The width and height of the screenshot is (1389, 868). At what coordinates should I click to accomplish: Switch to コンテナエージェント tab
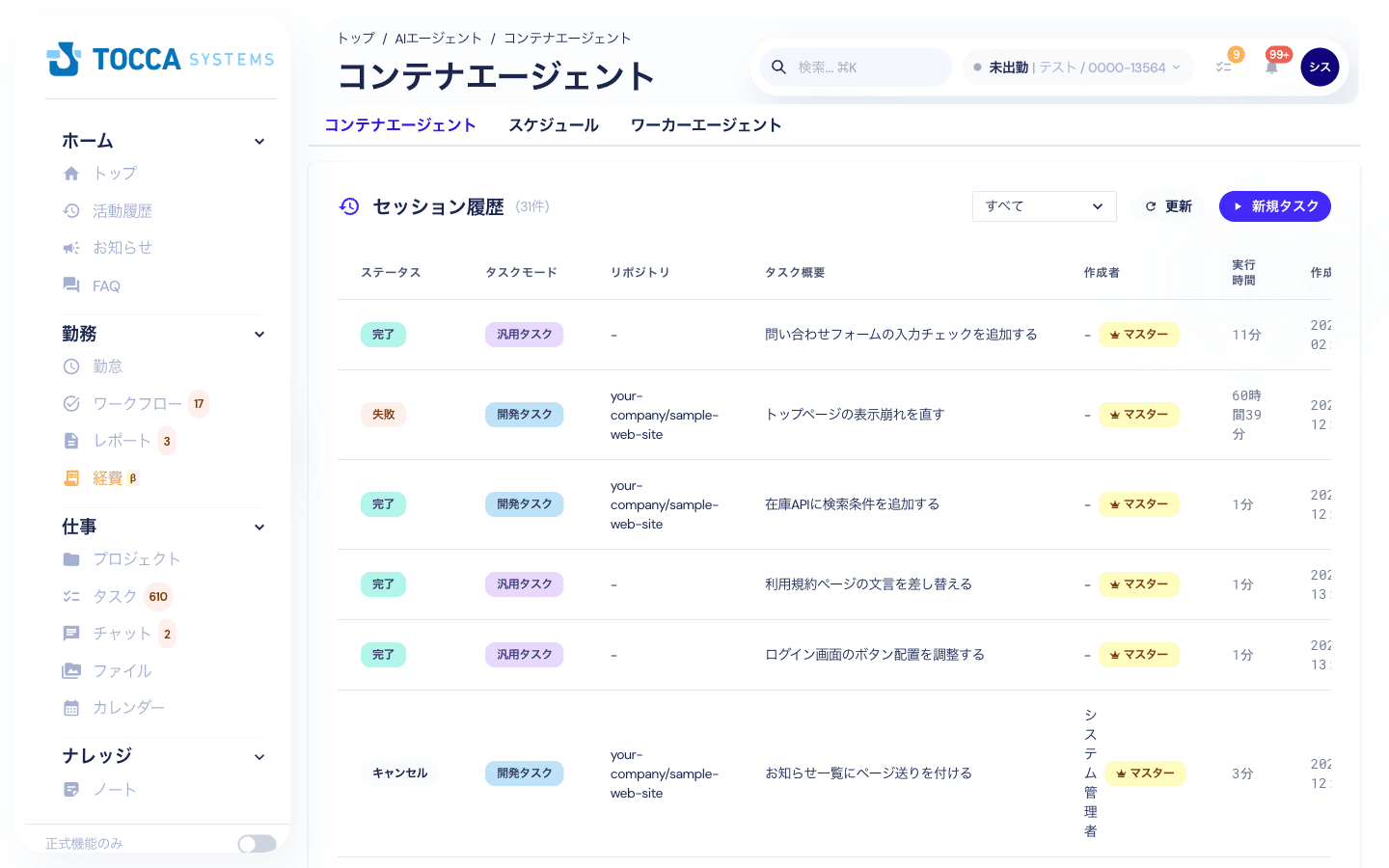click(400, 125)
